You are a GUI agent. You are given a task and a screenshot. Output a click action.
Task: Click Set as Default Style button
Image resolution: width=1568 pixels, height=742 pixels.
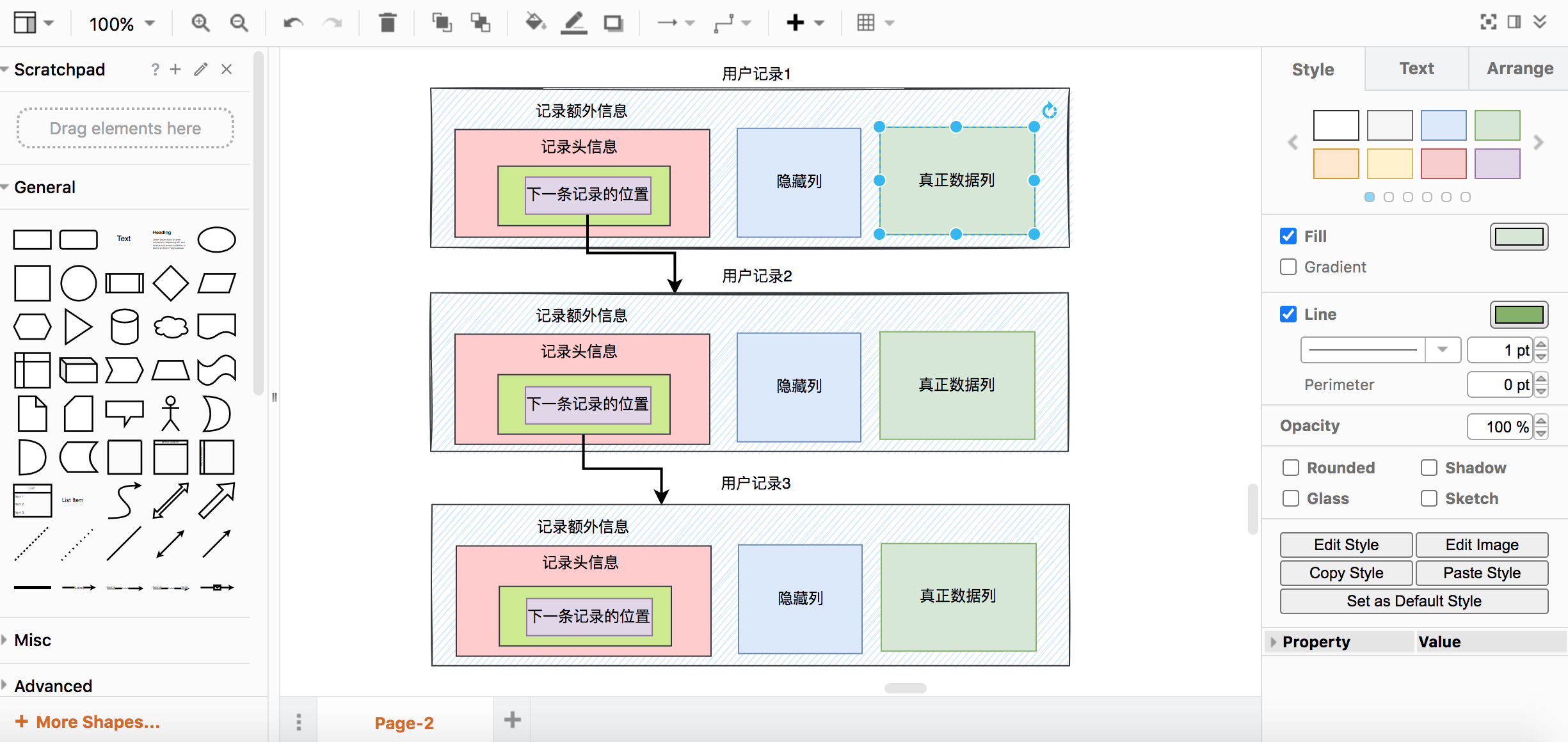1414,601
